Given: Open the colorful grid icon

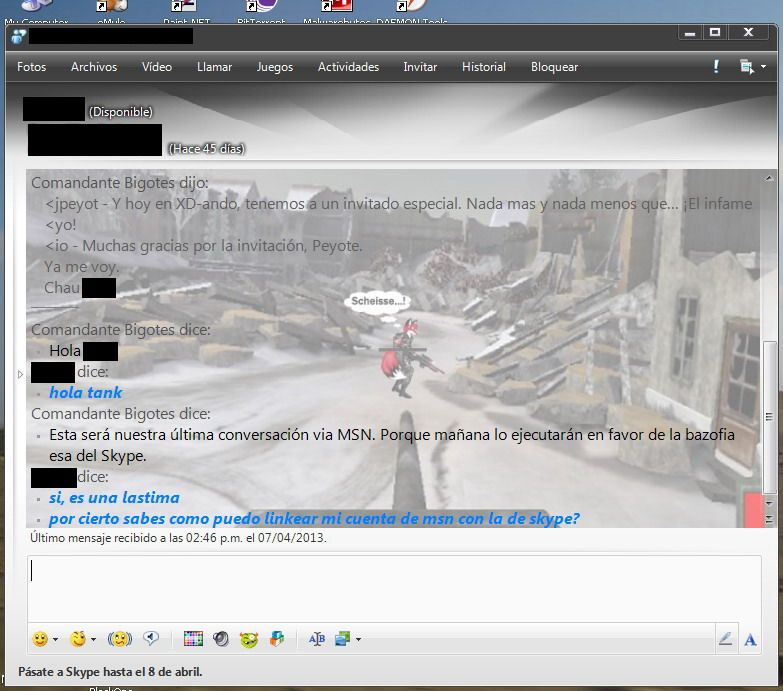Looking at the screenshot, I should [x=193, y=639].
